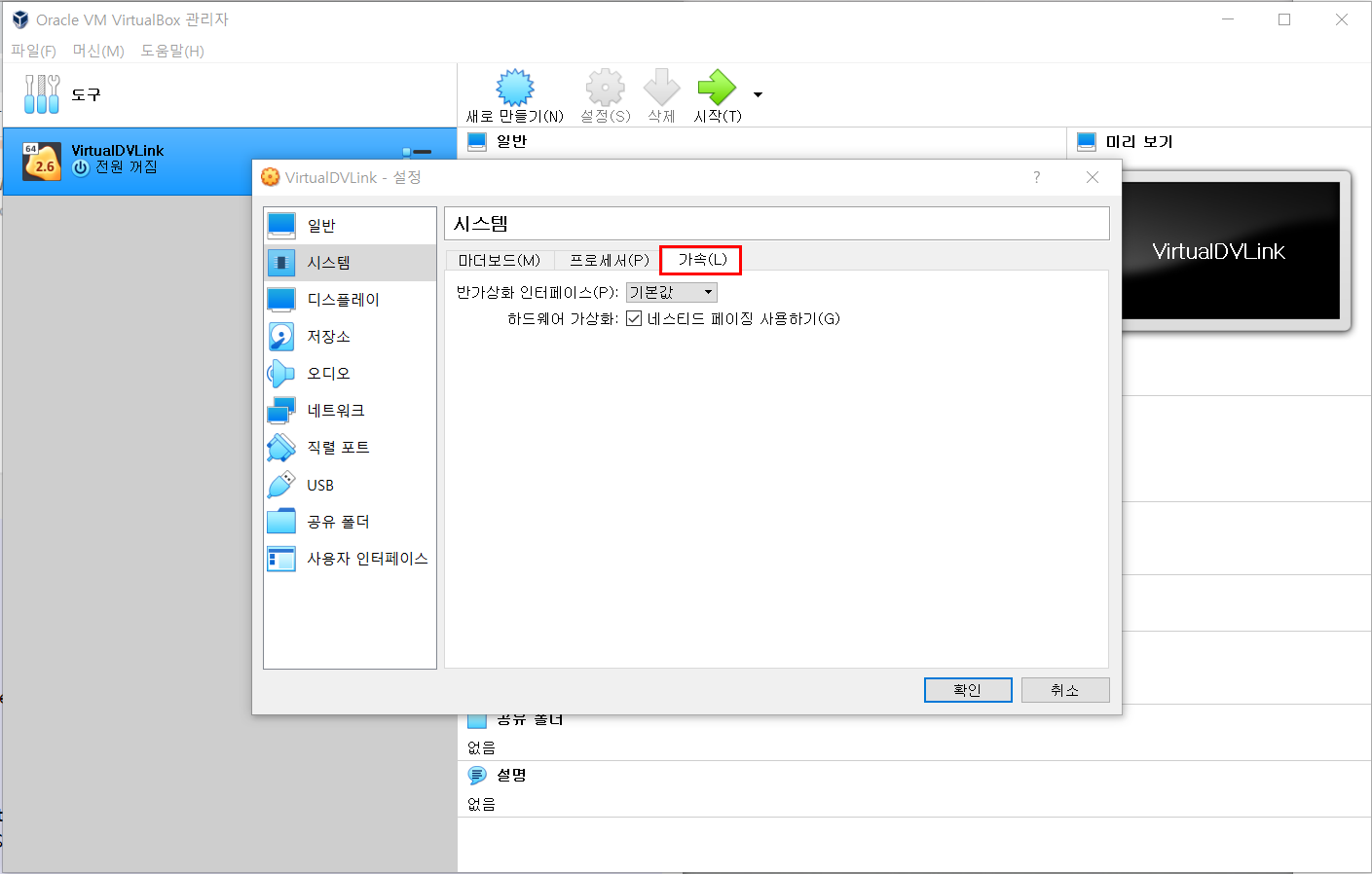Open the USB settings category
The image size is (1372, 874).
pyautogui.click(x=350, y=485)
